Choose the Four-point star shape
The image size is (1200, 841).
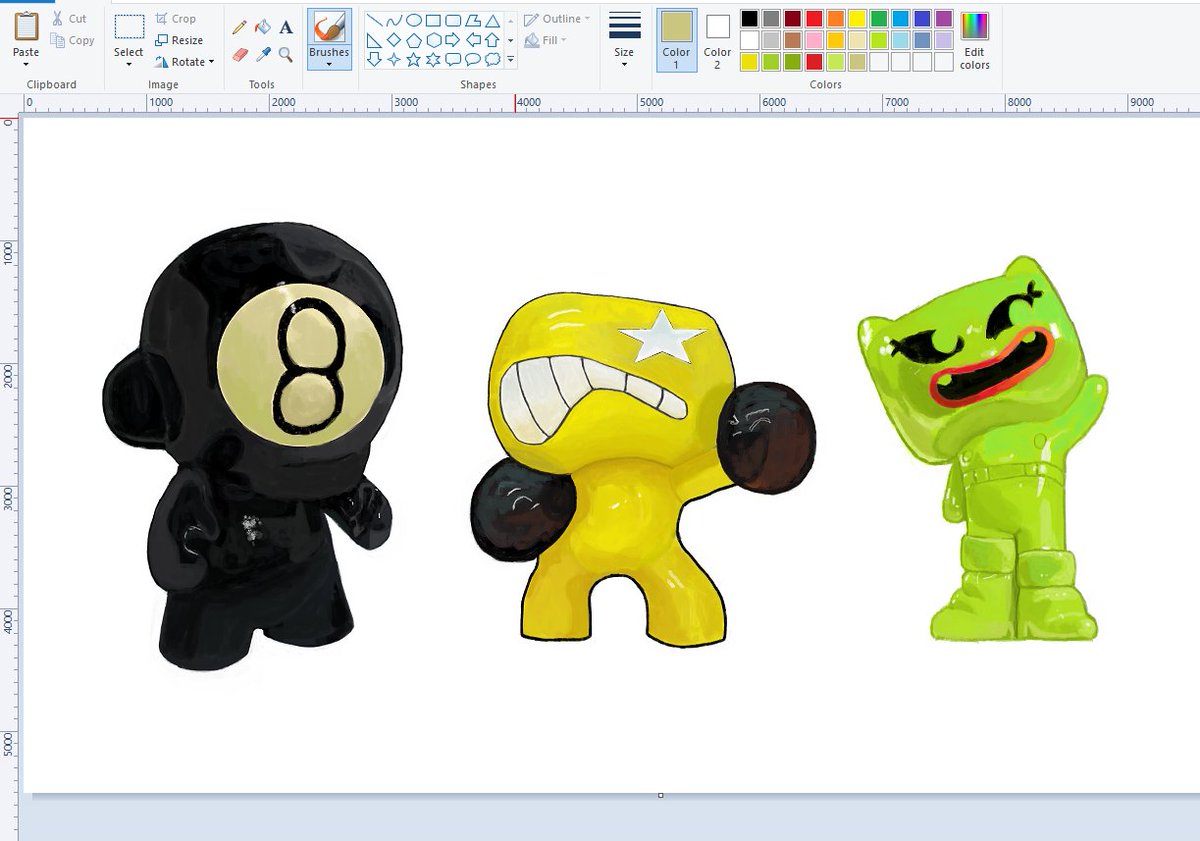click(x=394, y=59)
